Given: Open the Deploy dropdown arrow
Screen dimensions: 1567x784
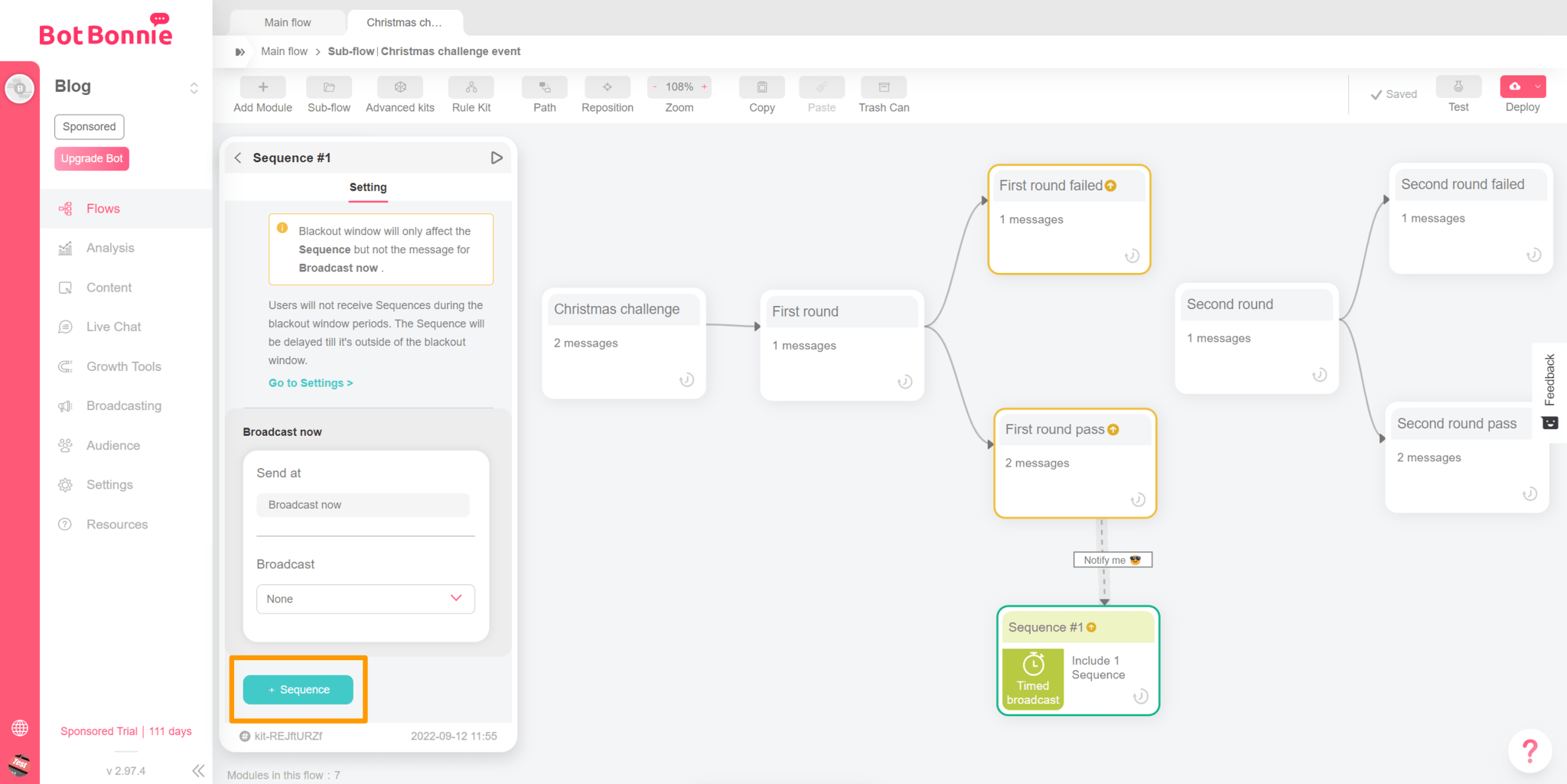Looking at the screenshot, I should 1537,86.
